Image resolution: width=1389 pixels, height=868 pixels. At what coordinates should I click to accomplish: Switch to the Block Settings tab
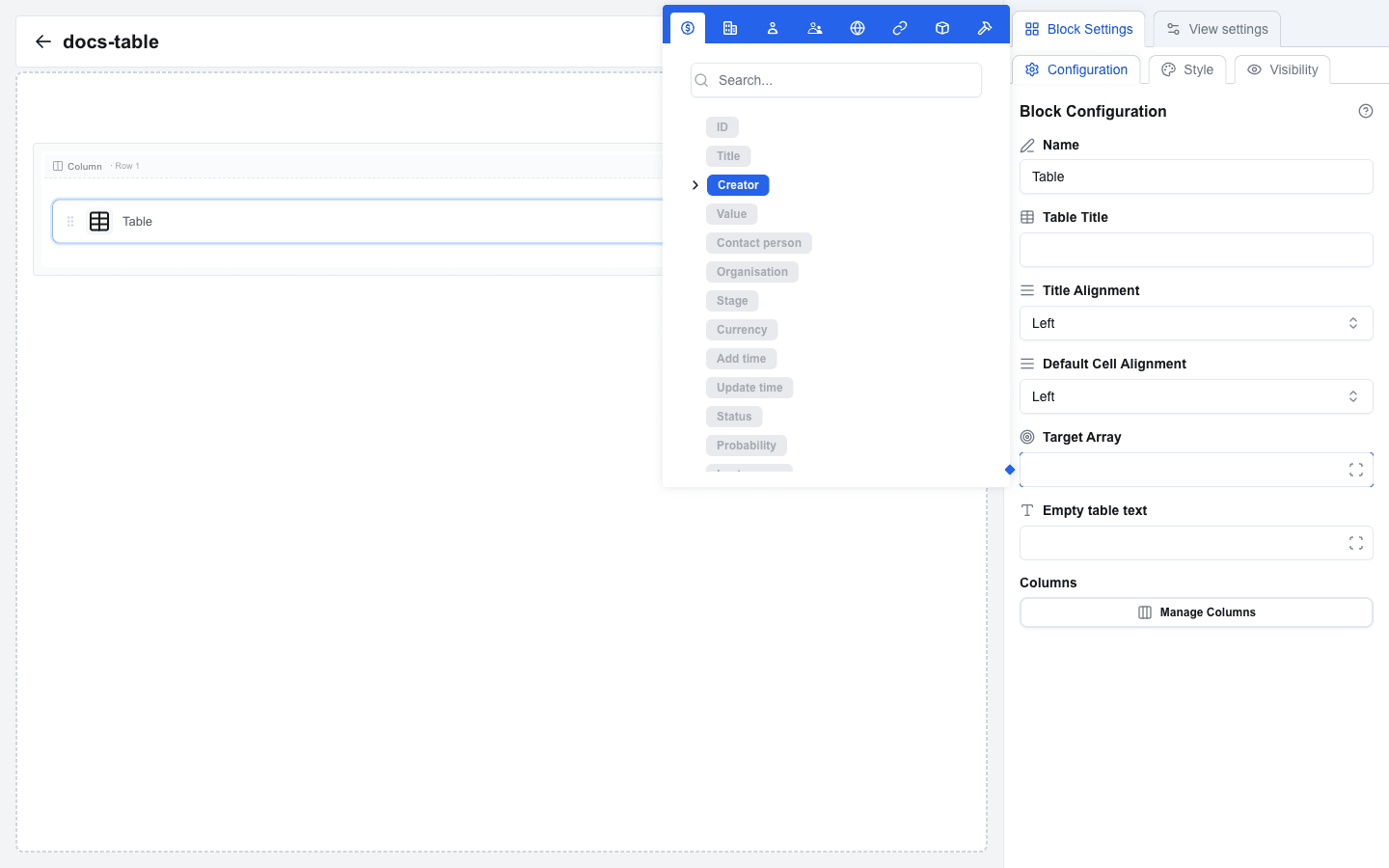point(1078,29)
